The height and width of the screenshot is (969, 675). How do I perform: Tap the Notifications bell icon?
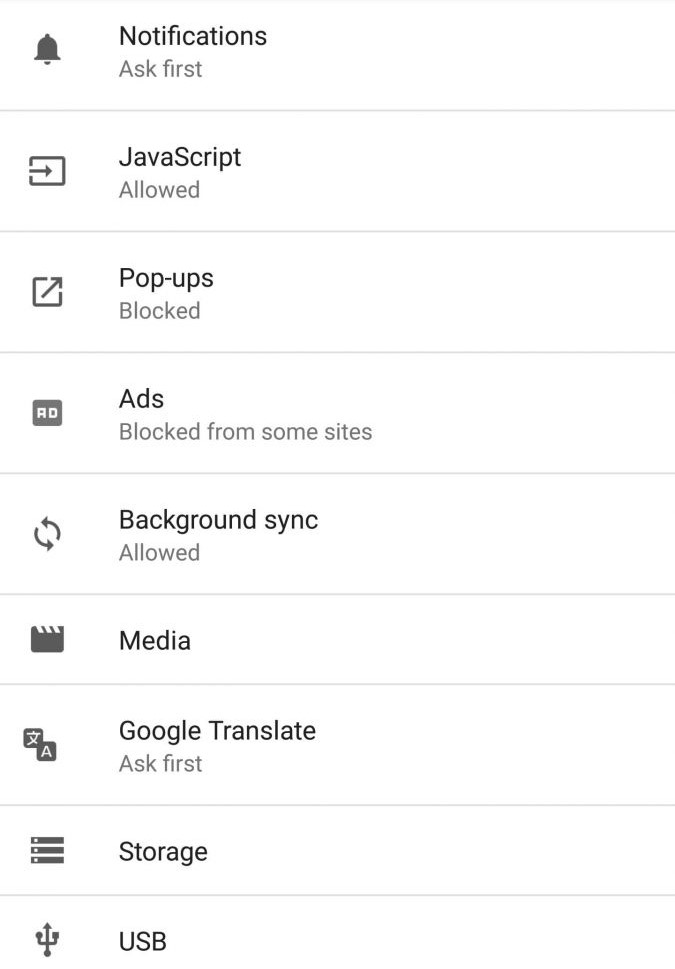[47, 50]
